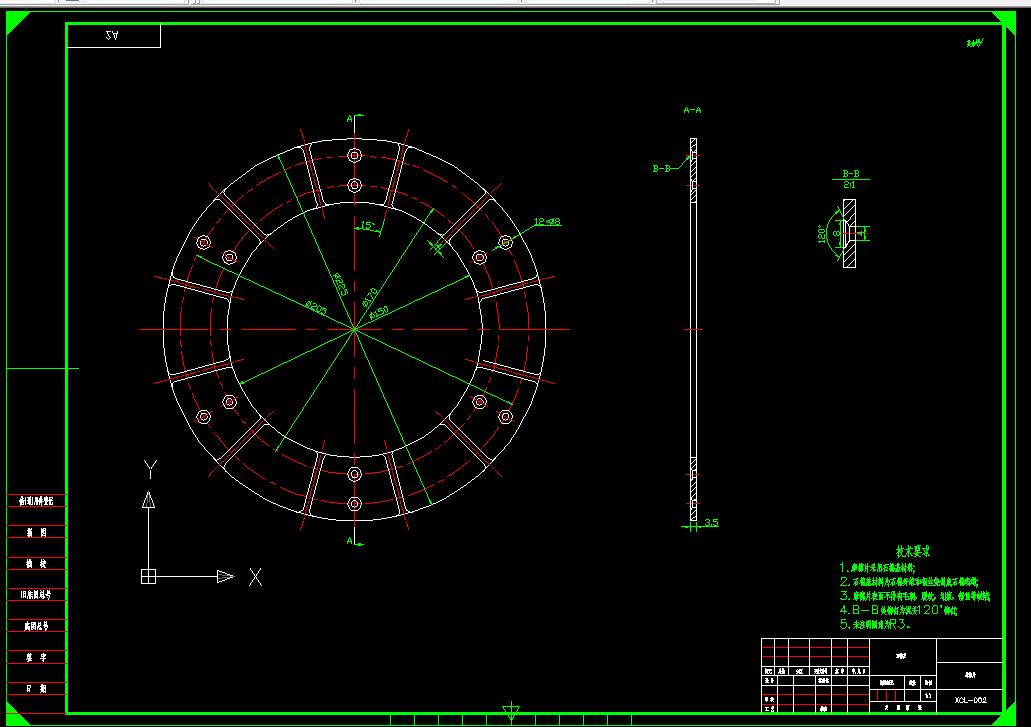Click the UCS origin square icon
1031x727 pixels.
coord(149,576)
